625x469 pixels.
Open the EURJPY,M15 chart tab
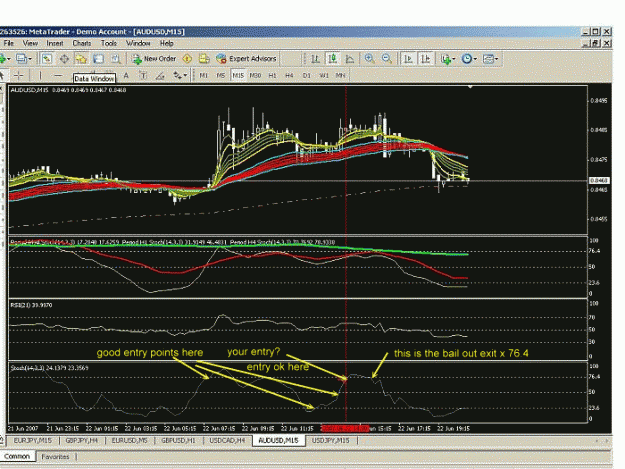tap(32, 441)
